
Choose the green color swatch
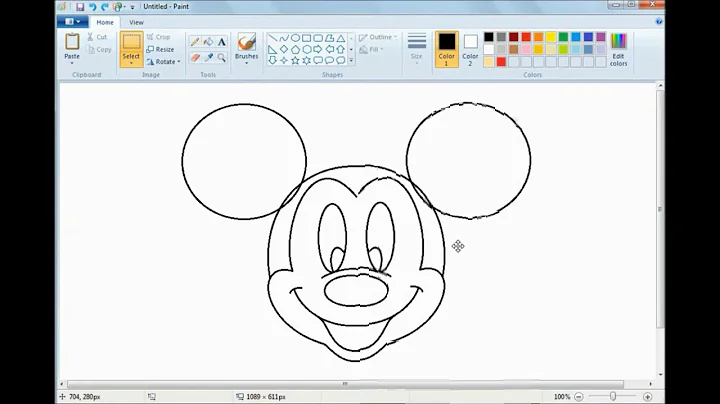pyautogui.click(x=563, y=37)
